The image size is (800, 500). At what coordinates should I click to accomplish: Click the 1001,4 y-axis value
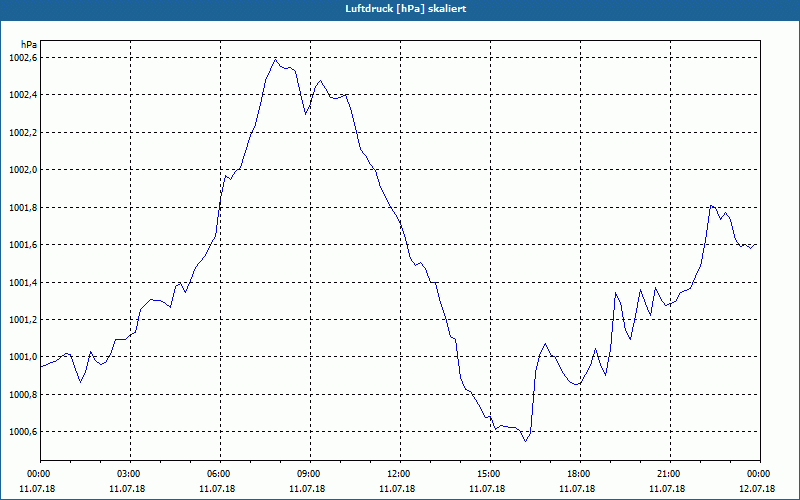(23, 283)
